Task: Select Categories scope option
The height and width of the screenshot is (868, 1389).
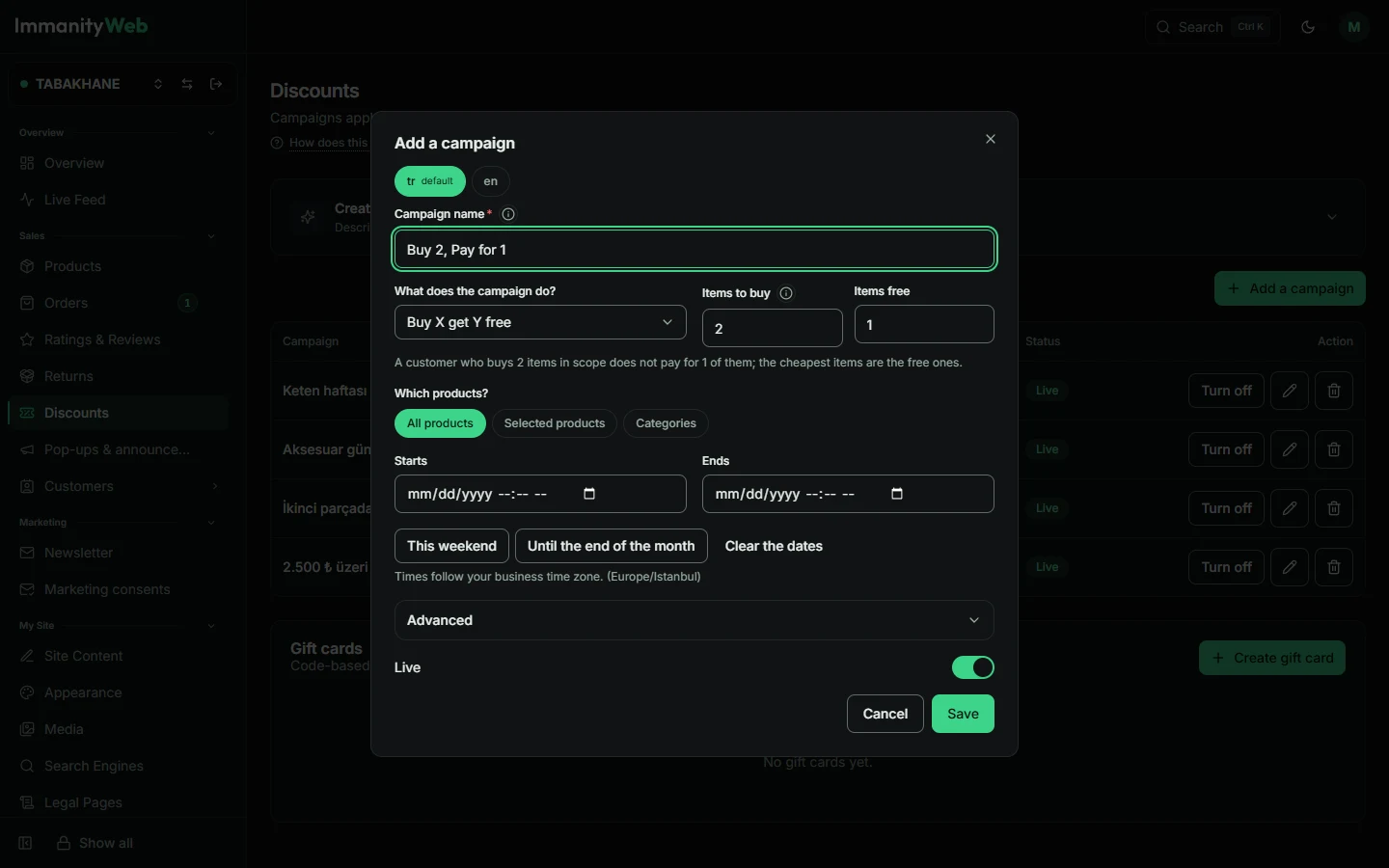Action: coord(666,423)
